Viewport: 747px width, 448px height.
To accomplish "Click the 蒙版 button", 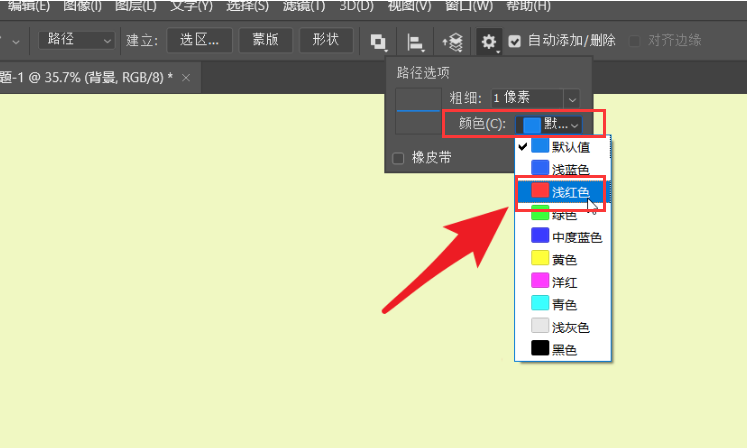I will [x=265, y=40].
